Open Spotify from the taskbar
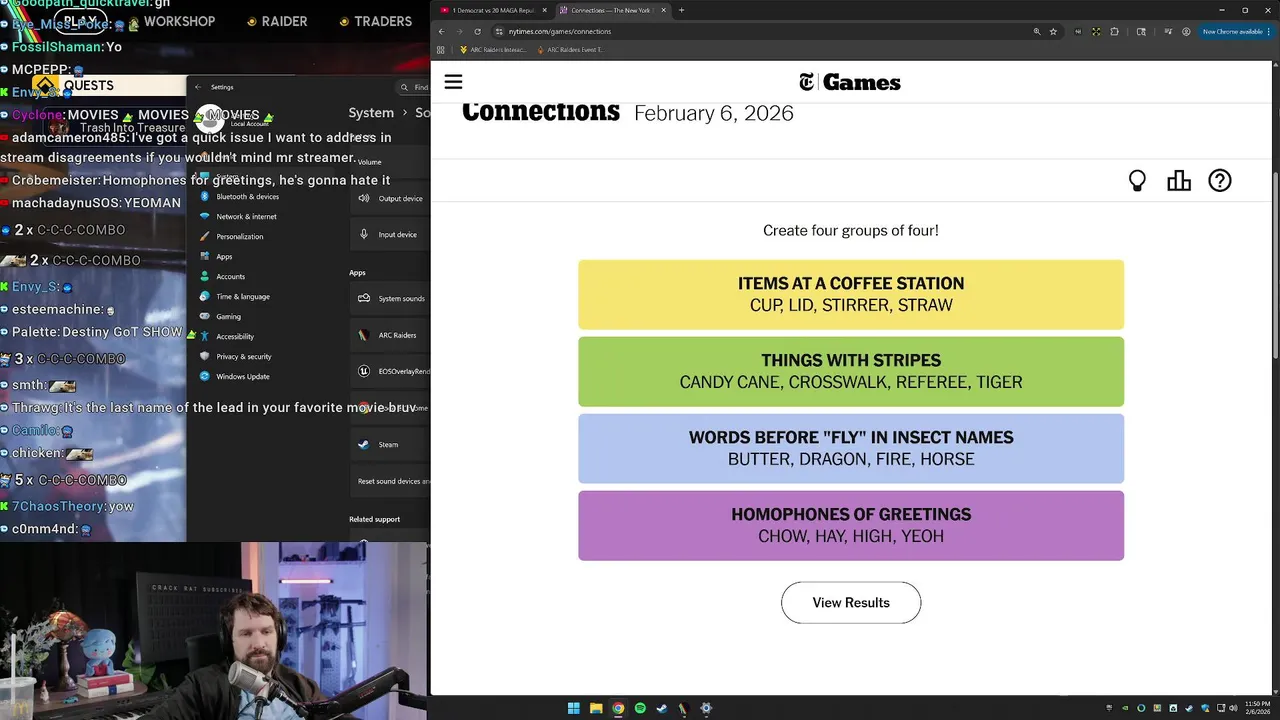 coord(640,708)
